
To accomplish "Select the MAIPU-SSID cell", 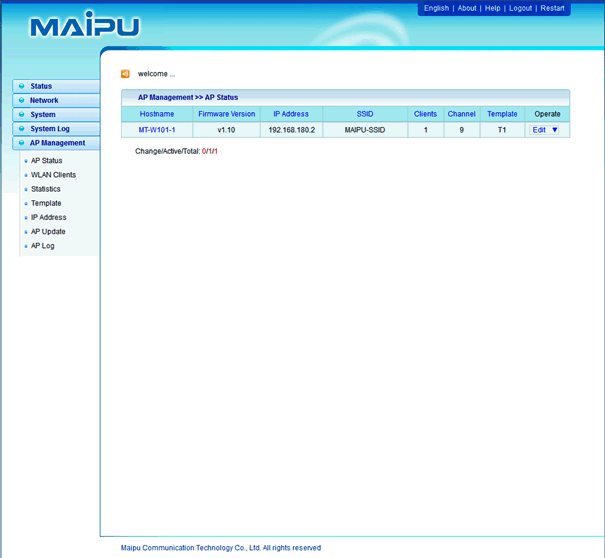I will coord(365,130).
